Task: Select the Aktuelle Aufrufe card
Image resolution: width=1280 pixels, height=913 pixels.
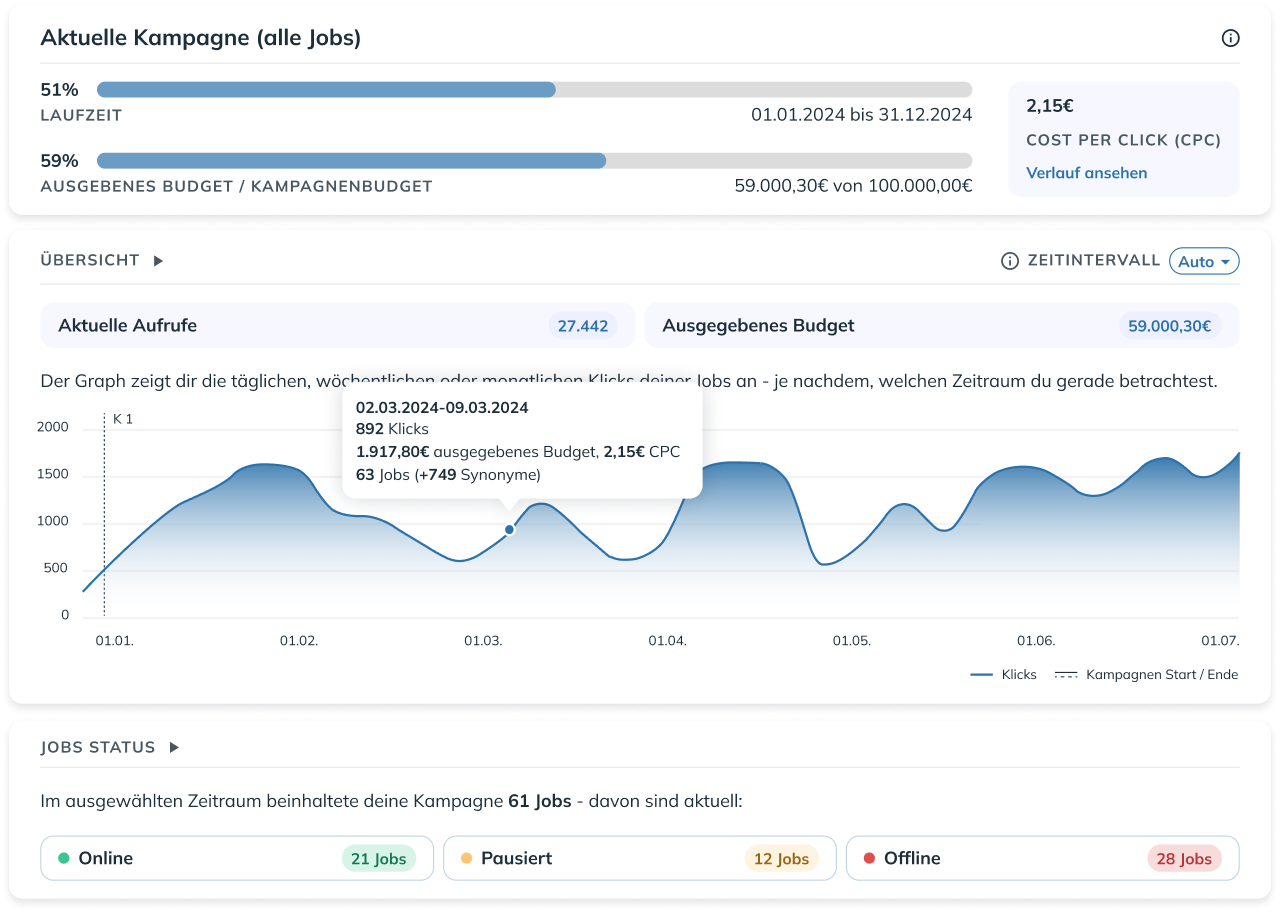Action: point(337,325)
